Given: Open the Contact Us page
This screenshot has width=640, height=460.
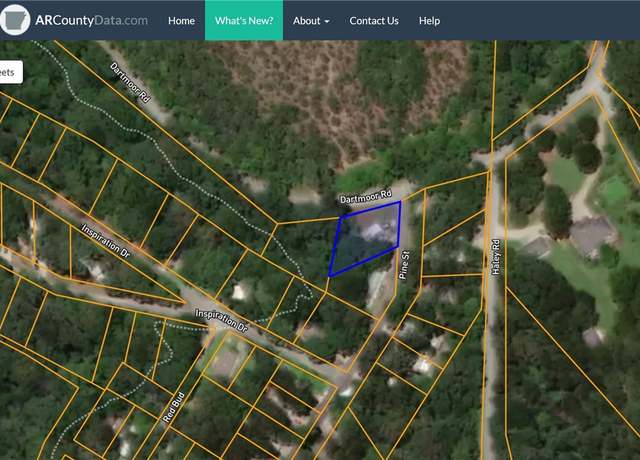Looking at the screenshot, I should [x=374, y=20].
